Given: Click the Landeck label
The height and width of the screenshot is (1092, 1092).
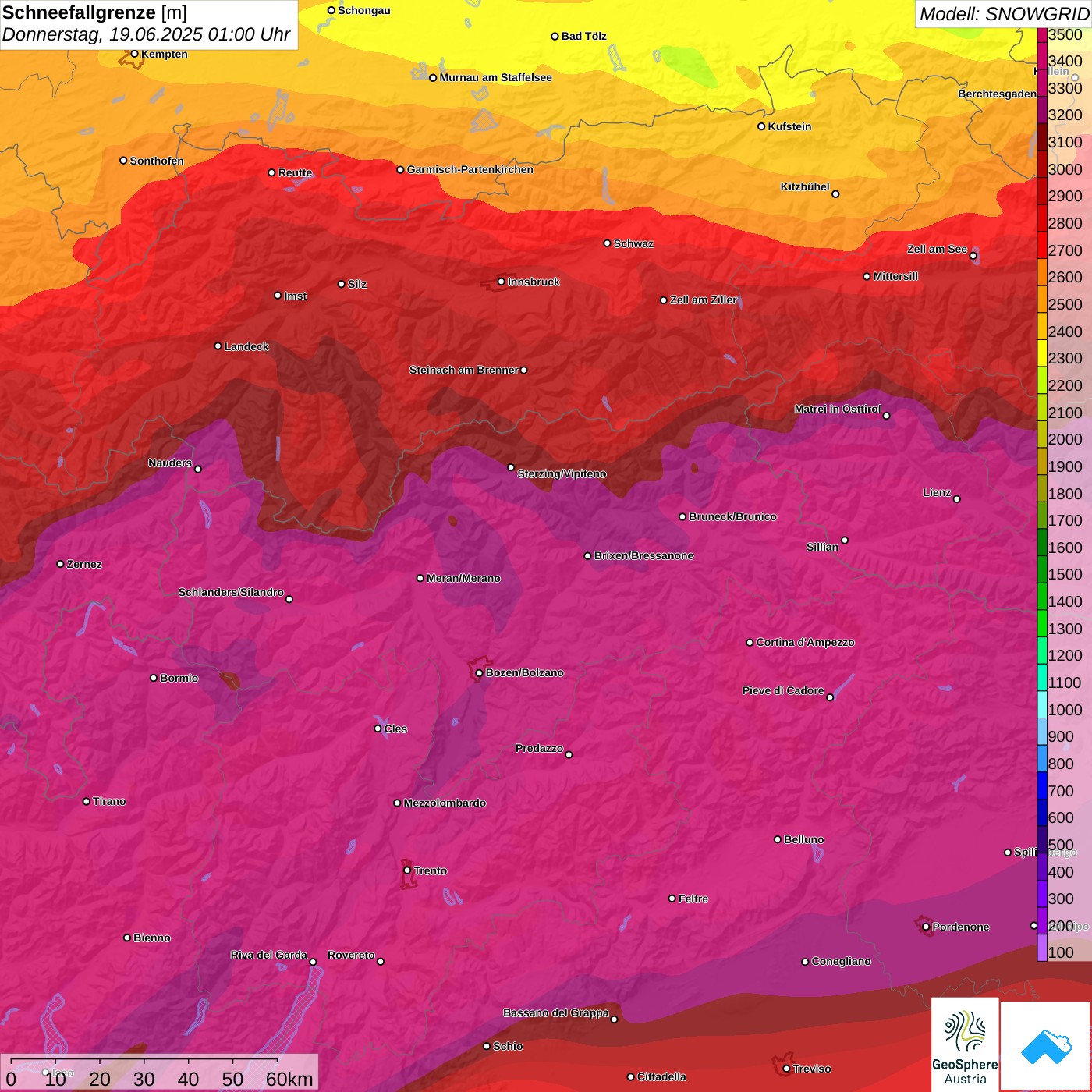Looking at the screenshot, I should pyautogui.click(x=246, y=346).
